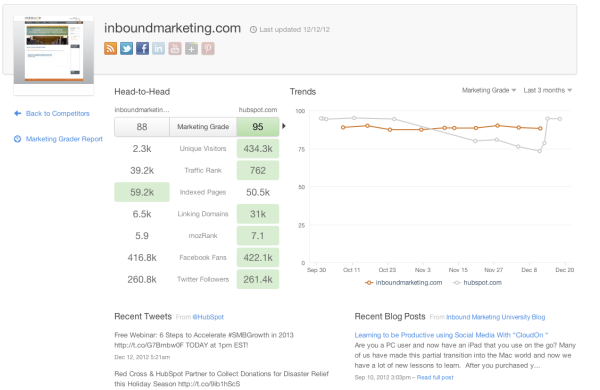Click the Traffic Rank label

tap(203, 170)
